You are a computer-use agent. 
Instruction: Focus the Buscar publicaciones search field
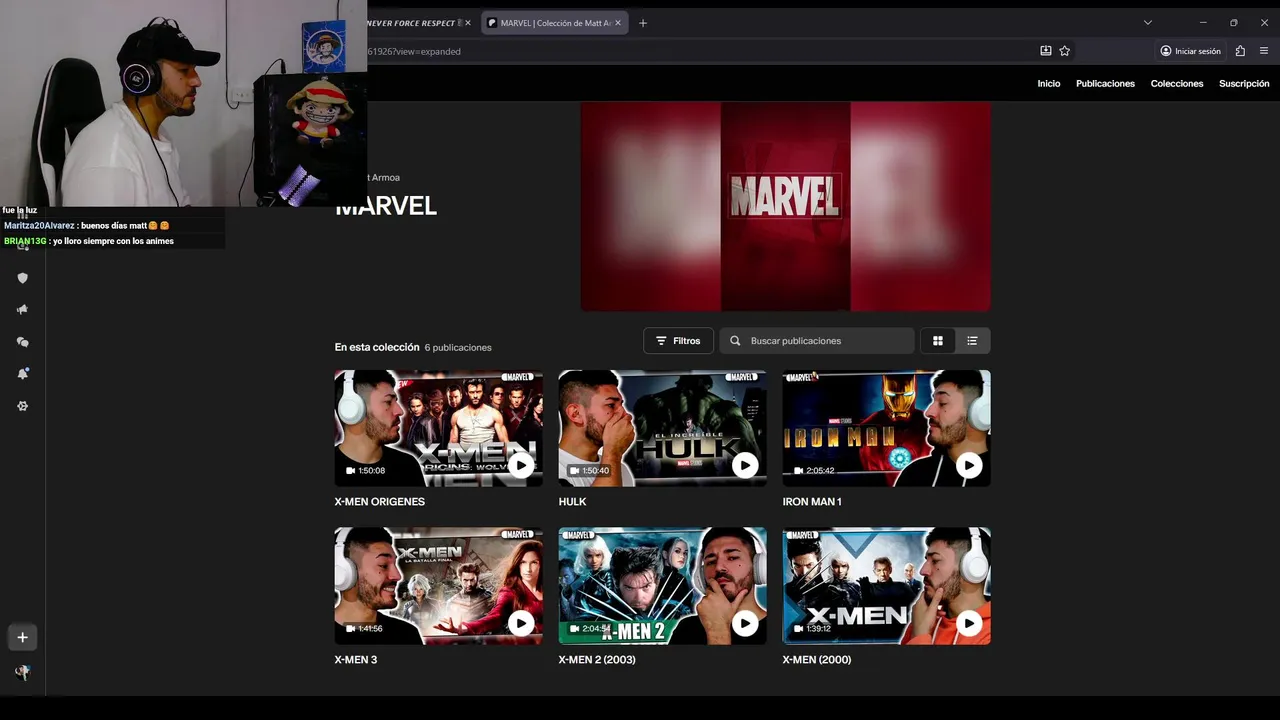point(817,341)
